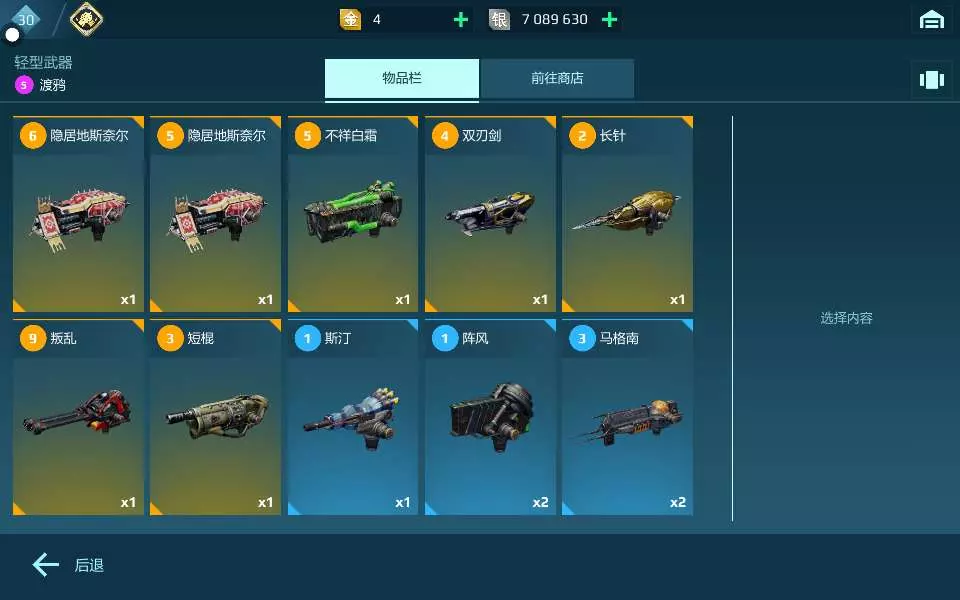Image resolution: width=960 pixels, height=600 pixels.
Task: Go back using the arrow icon
Action: (46, 564)
